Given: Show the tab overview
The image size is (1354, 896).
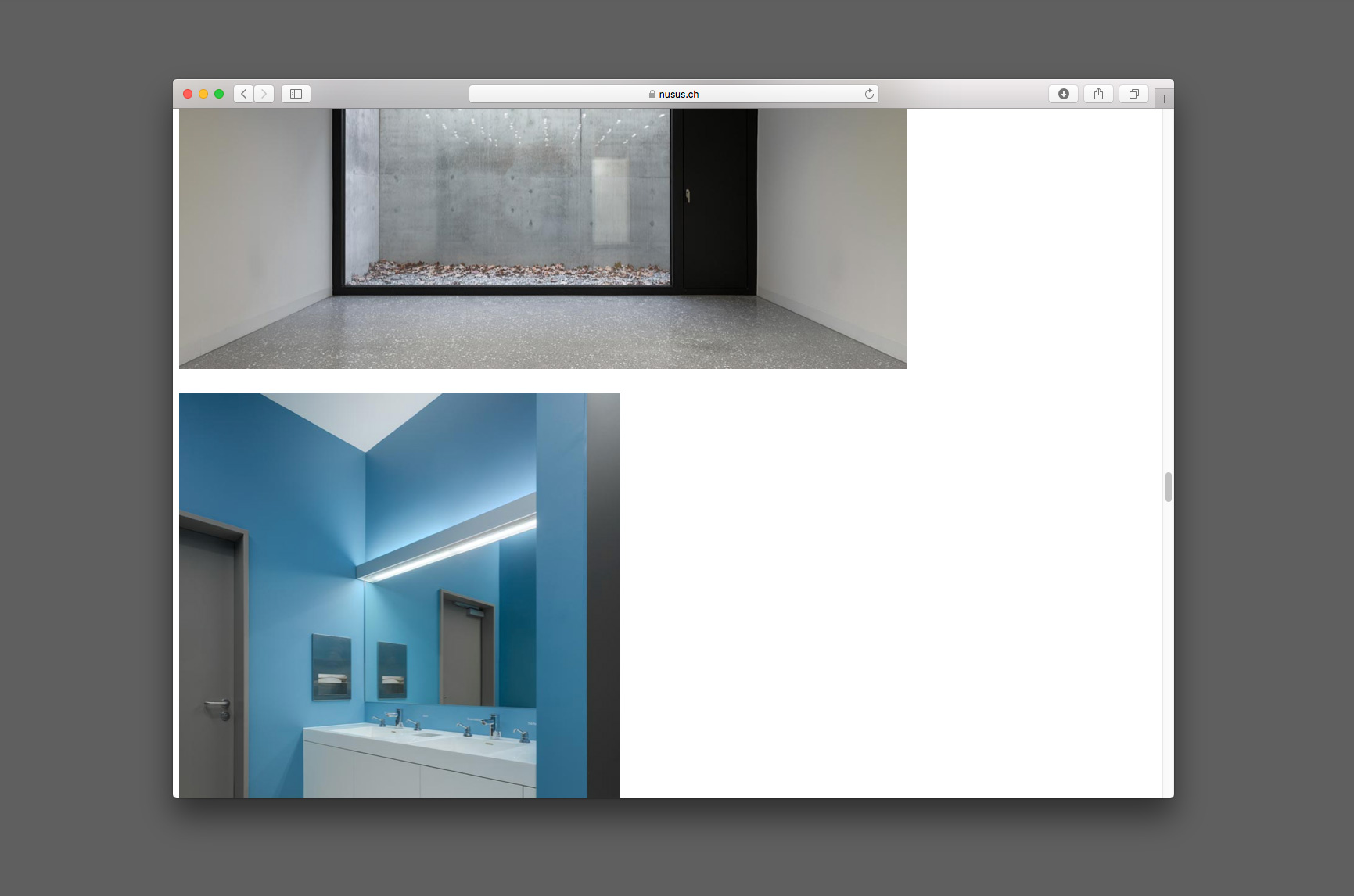Looking at the screenshot, I should click(1133, 94).
